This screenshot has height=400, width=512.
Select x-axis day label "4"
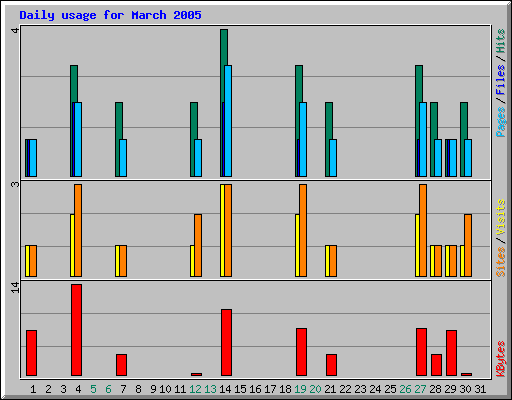pyautogui.click(x=78, y=389)
